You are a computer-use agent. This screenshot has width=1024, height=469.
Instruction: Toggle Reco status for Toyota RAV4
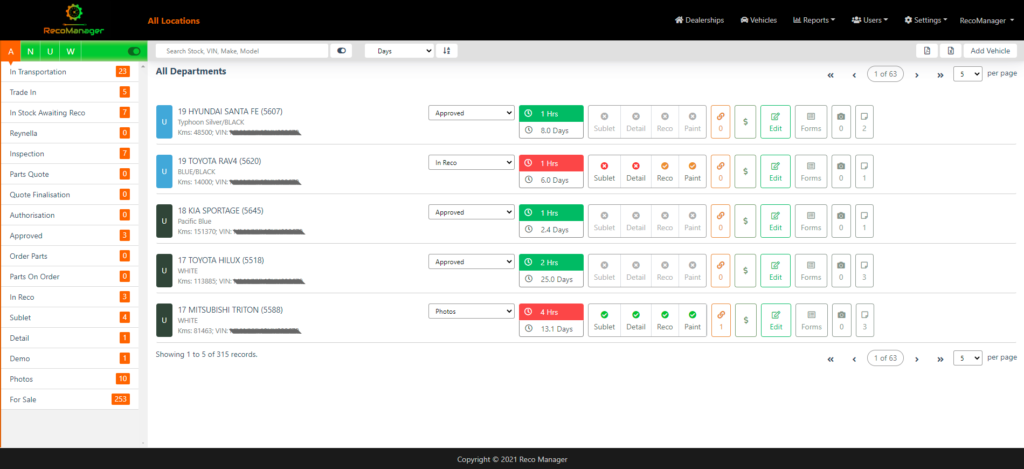point(665,172)
